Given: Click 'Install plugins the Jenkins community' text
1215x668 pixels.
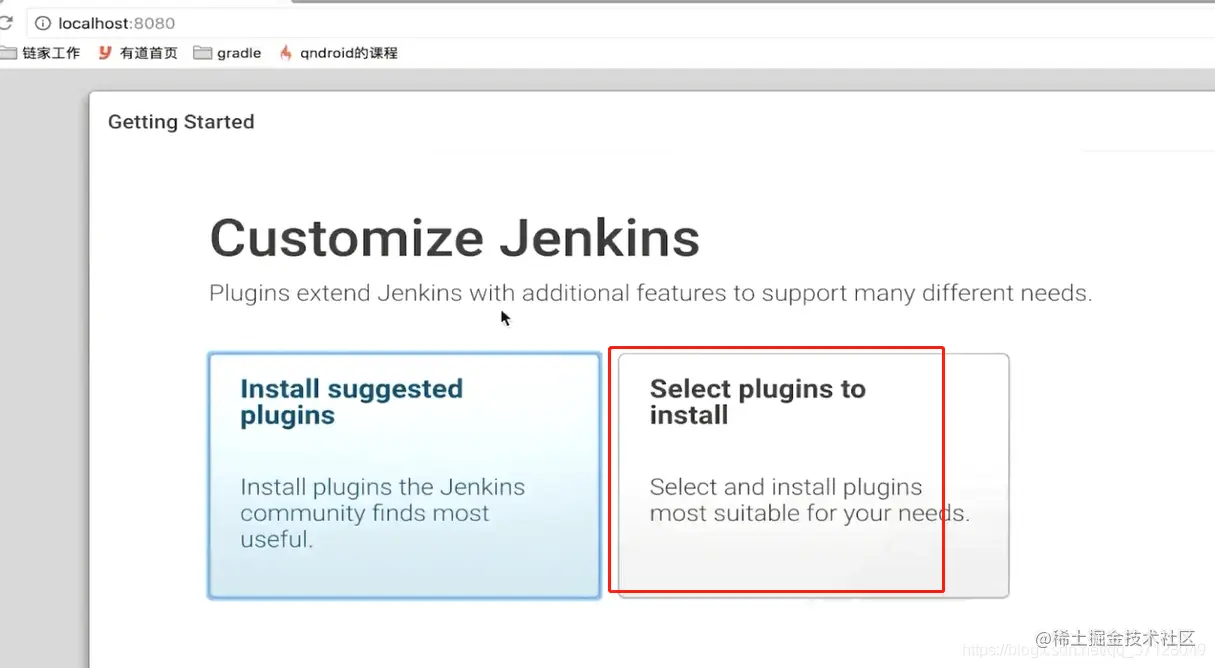Looking at the screenshot, I should (x=382, y=513).
